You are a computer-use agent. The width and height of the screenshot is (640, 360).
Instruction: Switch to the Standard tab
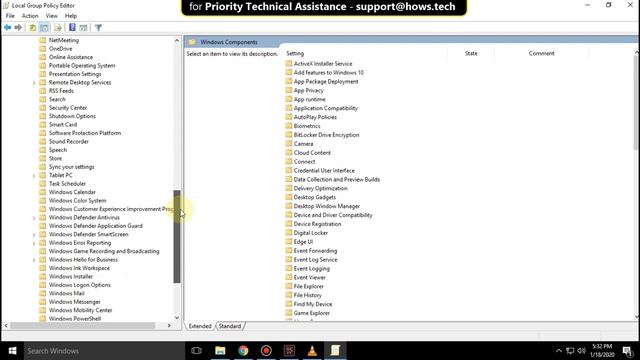point(230,326)
